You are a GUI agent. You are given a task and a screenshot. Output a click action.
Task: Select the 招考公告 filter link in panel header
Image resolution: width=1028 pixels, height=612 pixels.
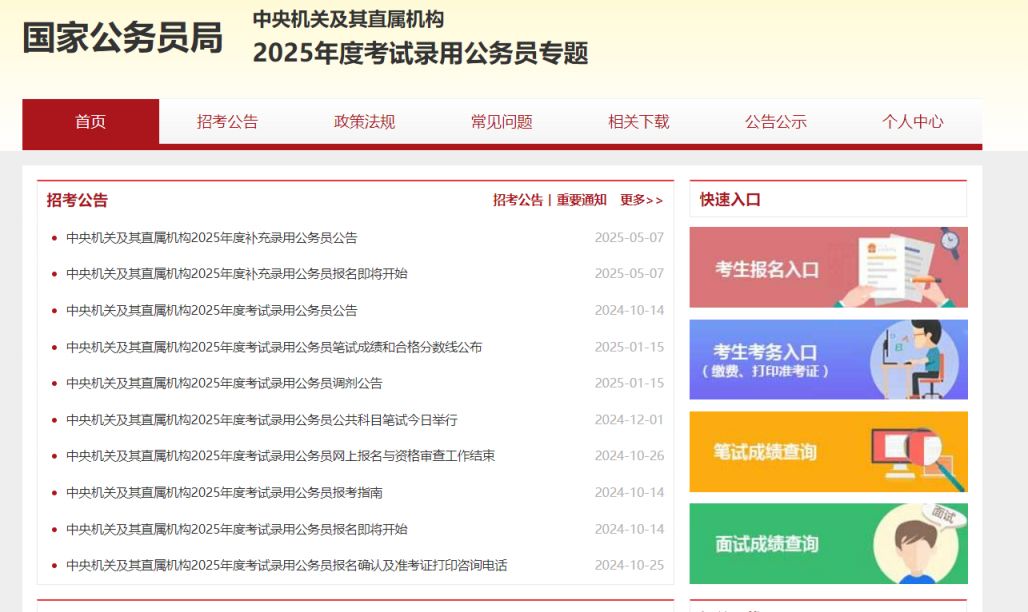point(518,200)
